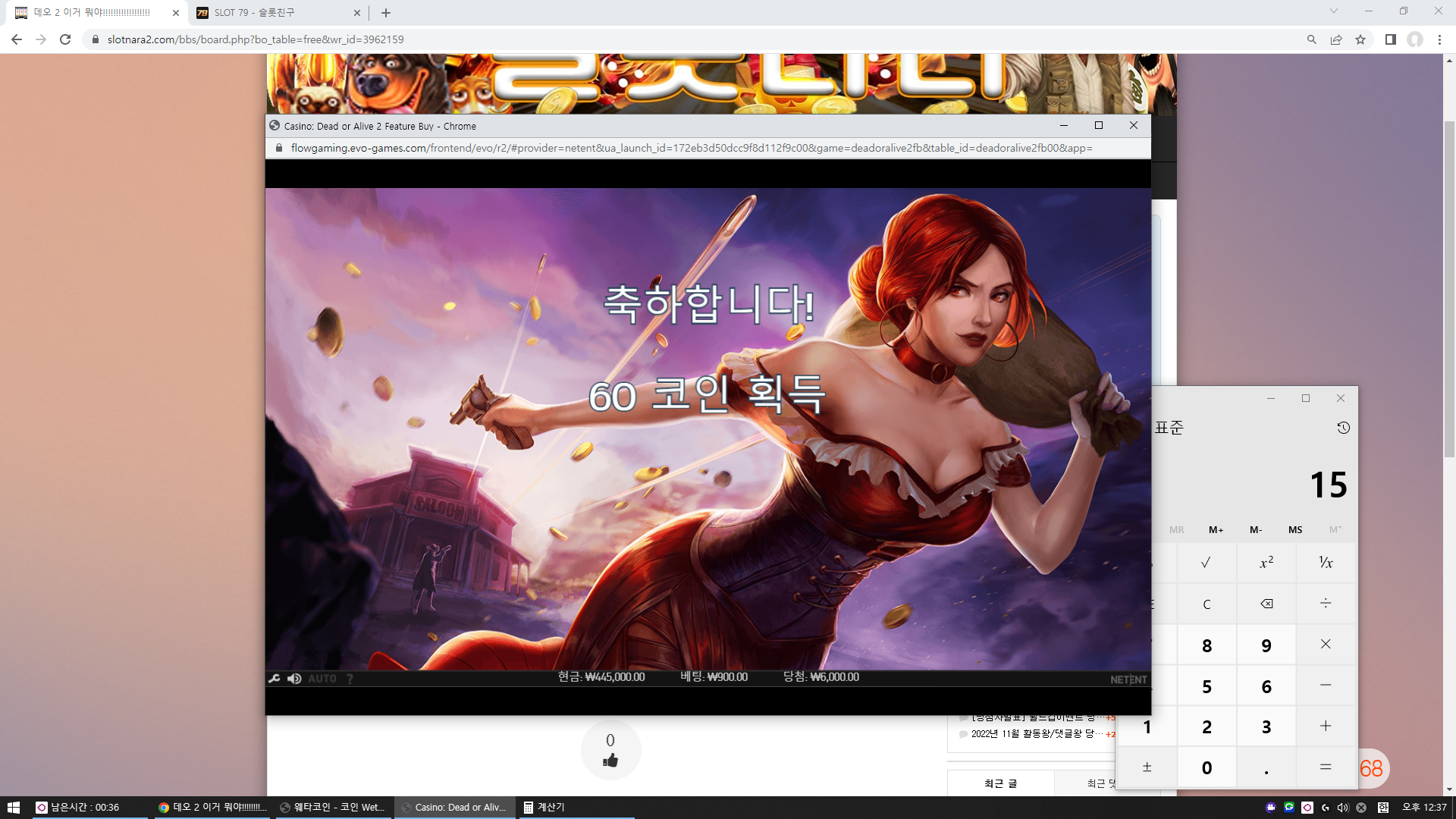Click the main browser address bar URL
This screenshot has width=1456, height=819.
[x=255, y=39]
